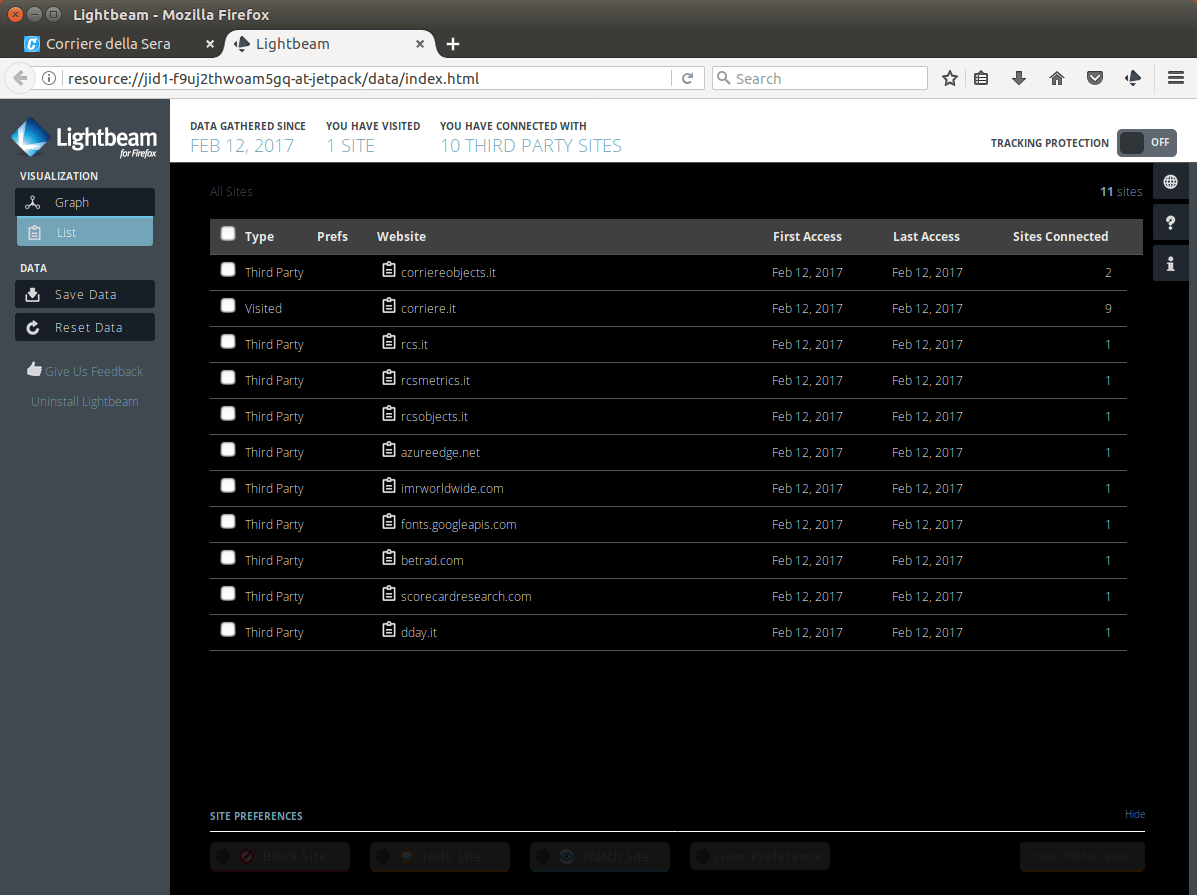Sort by the First Access column header
The width and height of the screenshot is (1197, 895).
pos(807,237)
